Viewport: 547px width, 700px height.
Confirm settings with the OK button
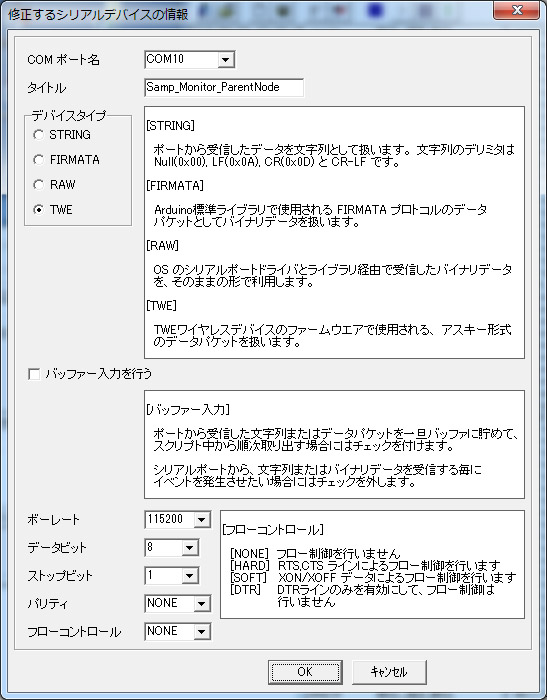coord(305,672)
